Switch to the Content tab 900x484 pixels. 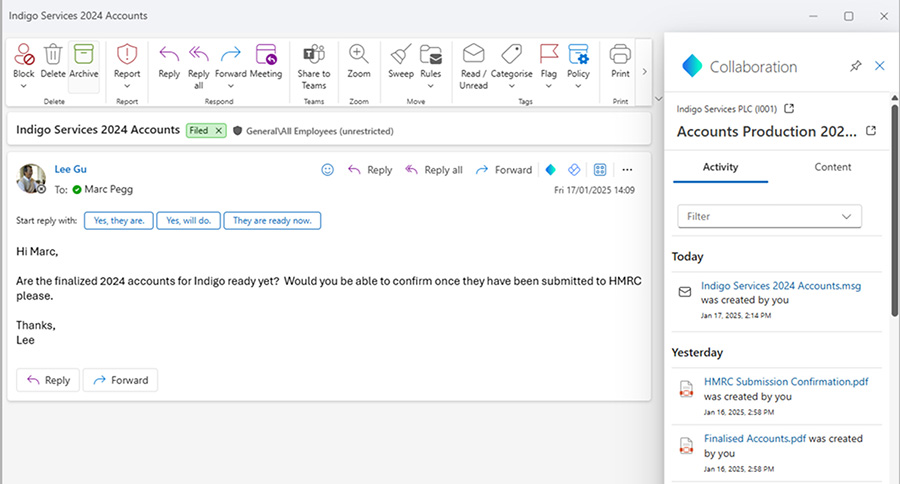(833, 167)
